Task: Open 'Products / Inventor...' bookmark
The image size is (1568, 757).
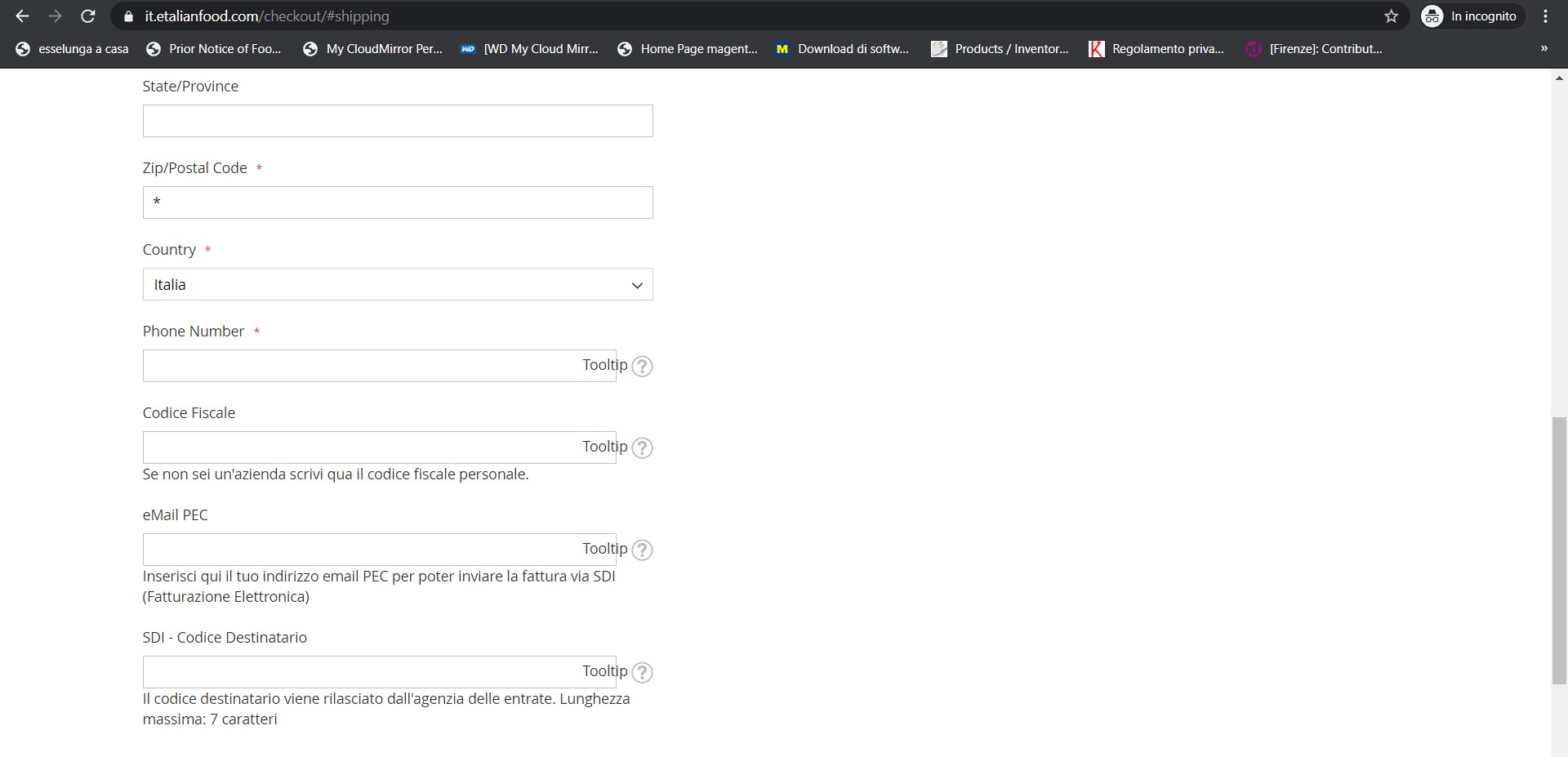Action: pos(1000,49)
